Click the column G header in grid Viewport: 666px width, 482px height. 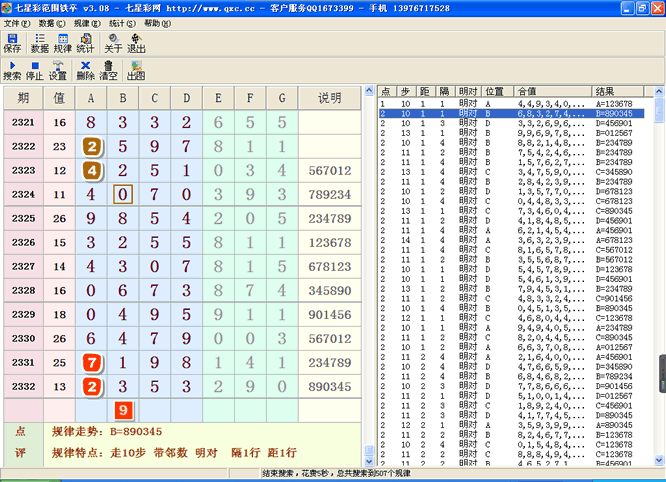[x=282, y=98]
